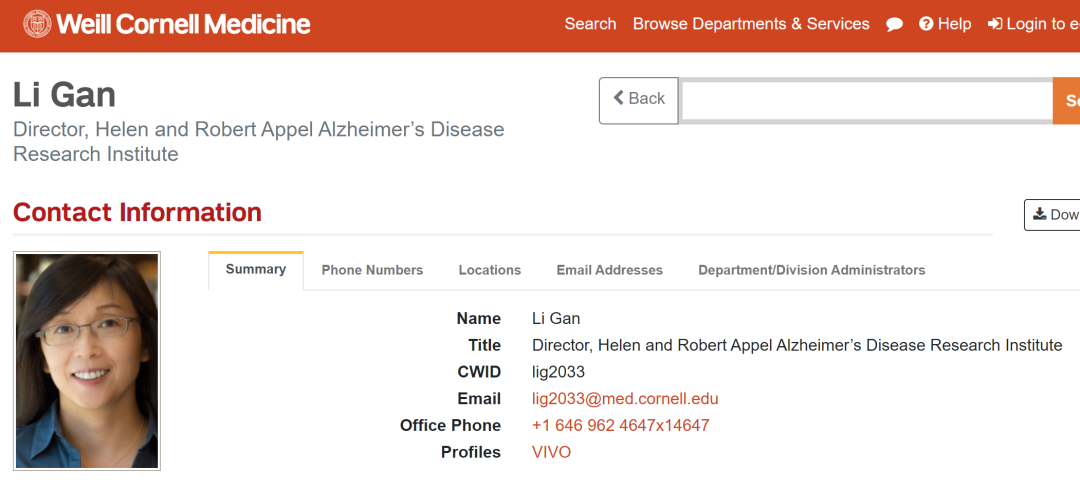The width and height of the screenshot is (1080, 487).
Task: Open the Email Addresses tab
Action: click(610, 270)
